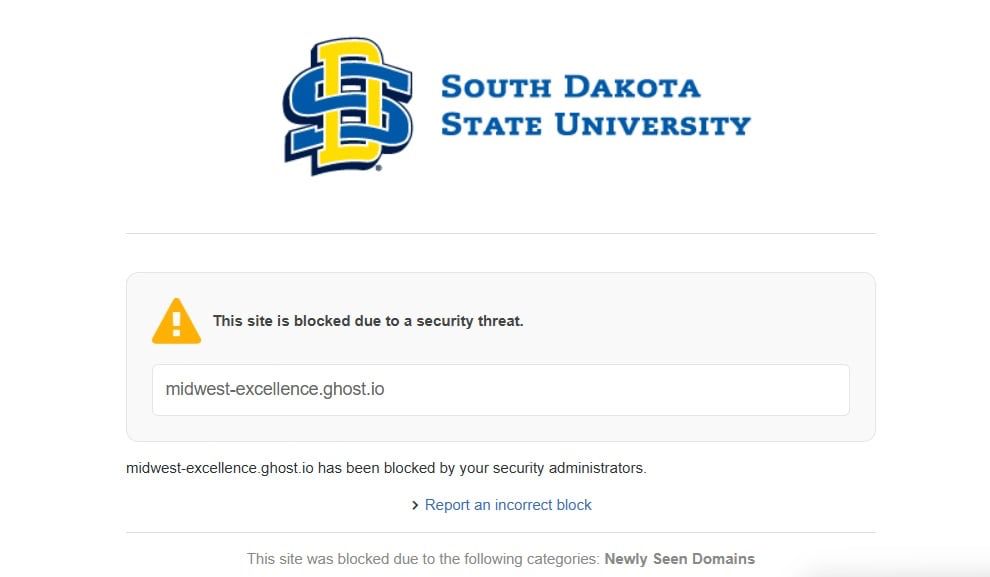The image size is (990, 577).
Task: Click the divider line above the category footer
Action: click(x=500, y=532)
